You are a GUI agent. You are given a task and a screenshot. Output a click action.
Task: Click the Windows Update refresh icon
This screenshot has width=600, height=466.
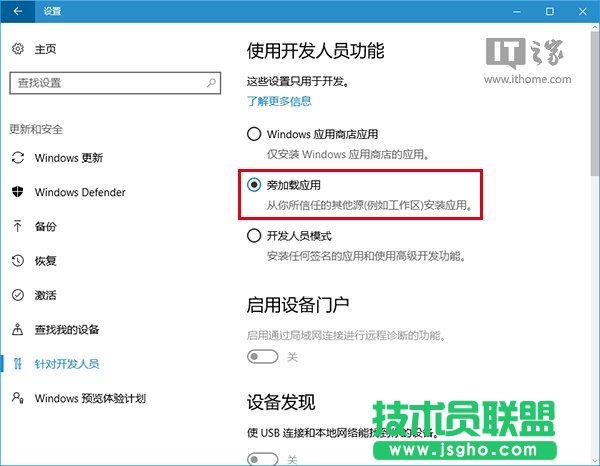[x=17, y=158]
